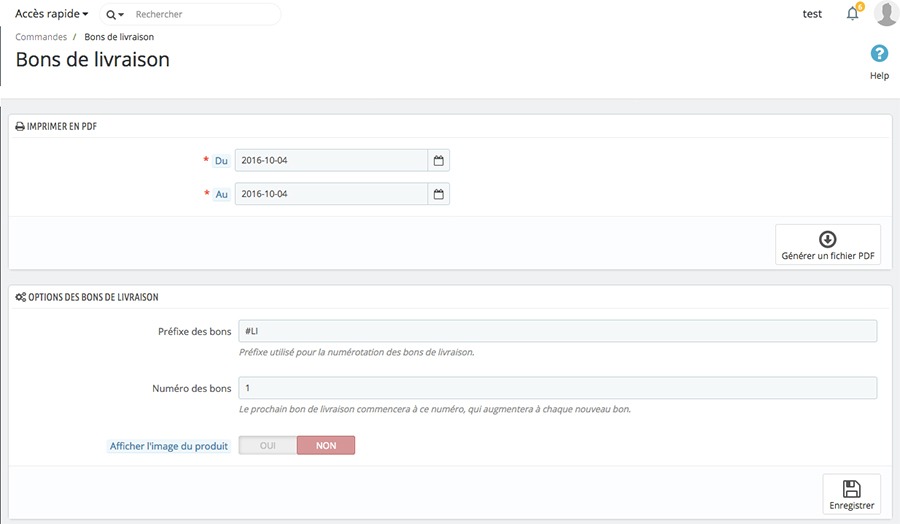The image size is (900, 524).
Task: Click the Bons de livraison breadcrumb
Action: pos(119,37)
